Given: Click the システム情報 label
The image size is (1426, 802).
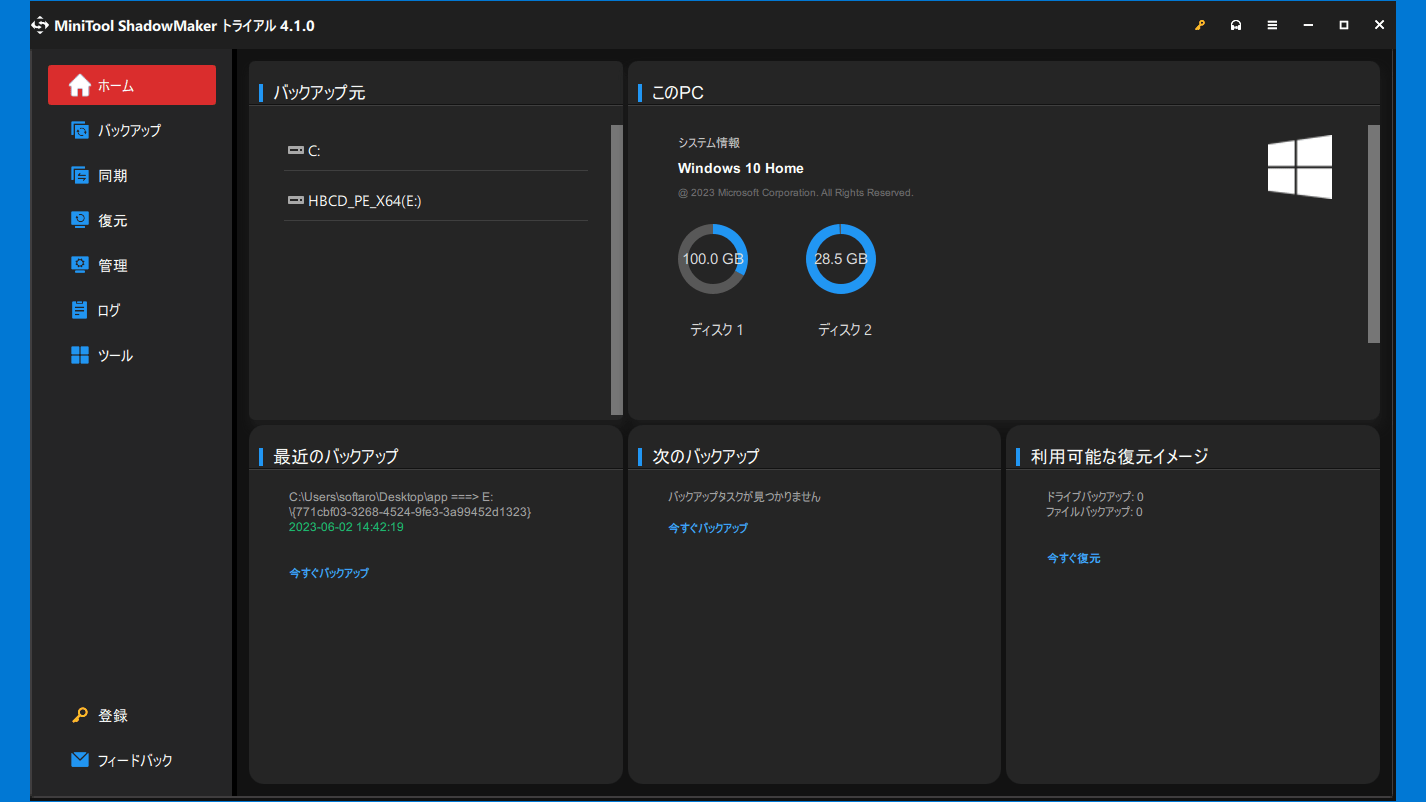Looking at the screenshot, I should [x=709, y=143].
